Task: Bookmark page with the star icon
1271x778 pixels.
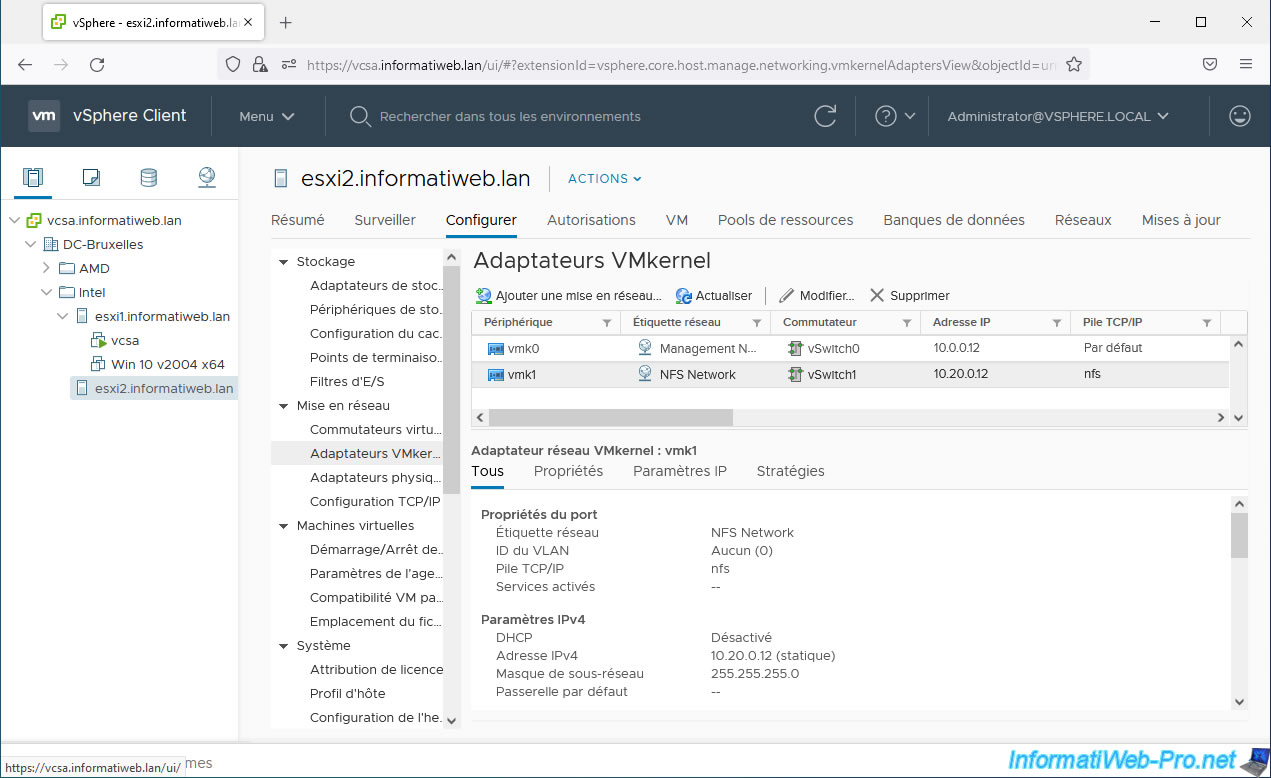Action: pos(1074,64)
